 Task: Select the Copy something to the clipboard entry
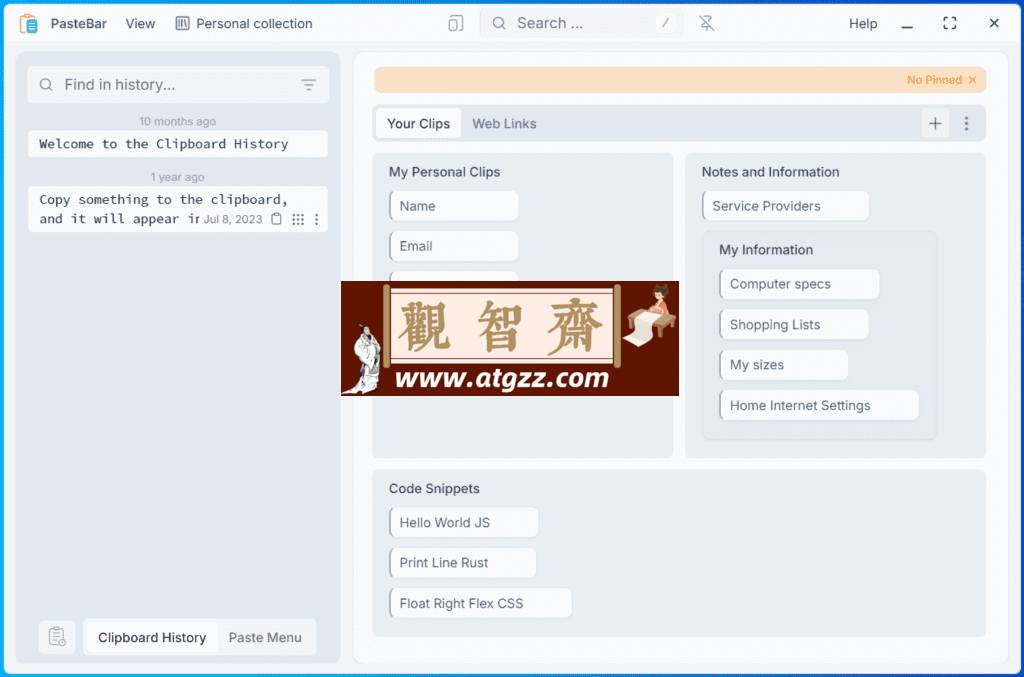(x=178, y=209)
